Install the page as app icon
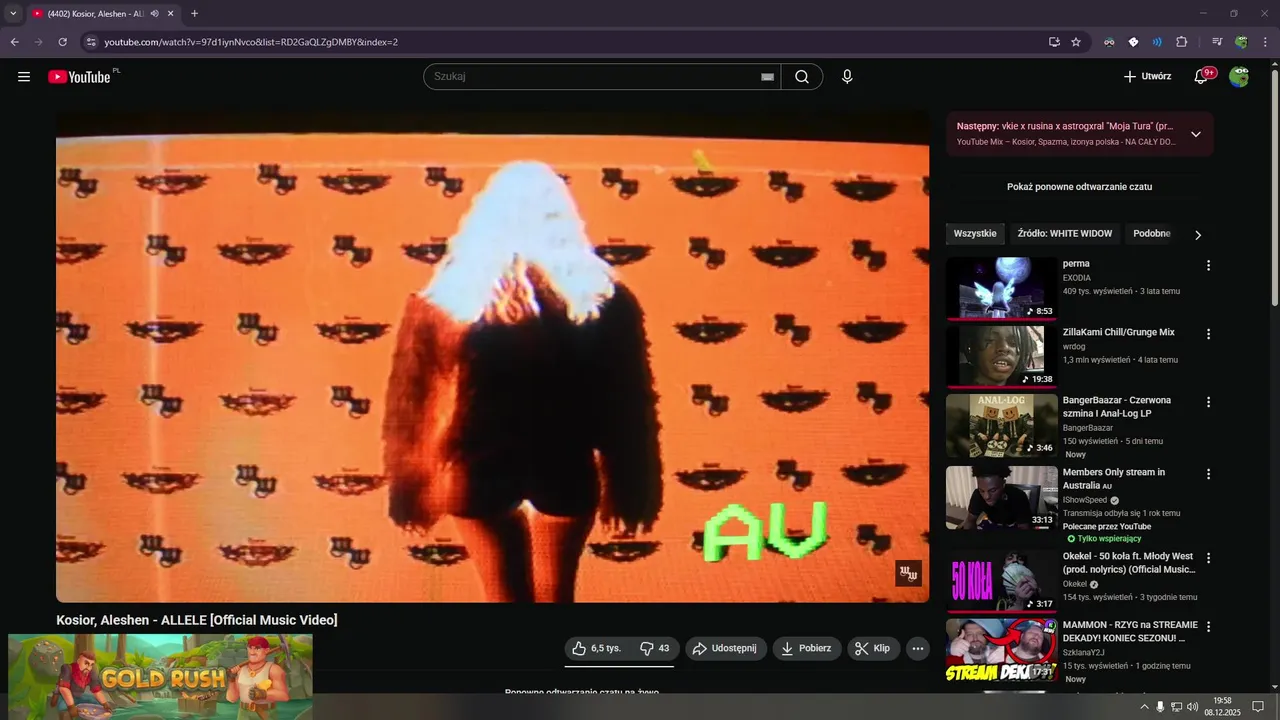The image size is (1280, 720). pyautogui.click(x=1054, y=42)
